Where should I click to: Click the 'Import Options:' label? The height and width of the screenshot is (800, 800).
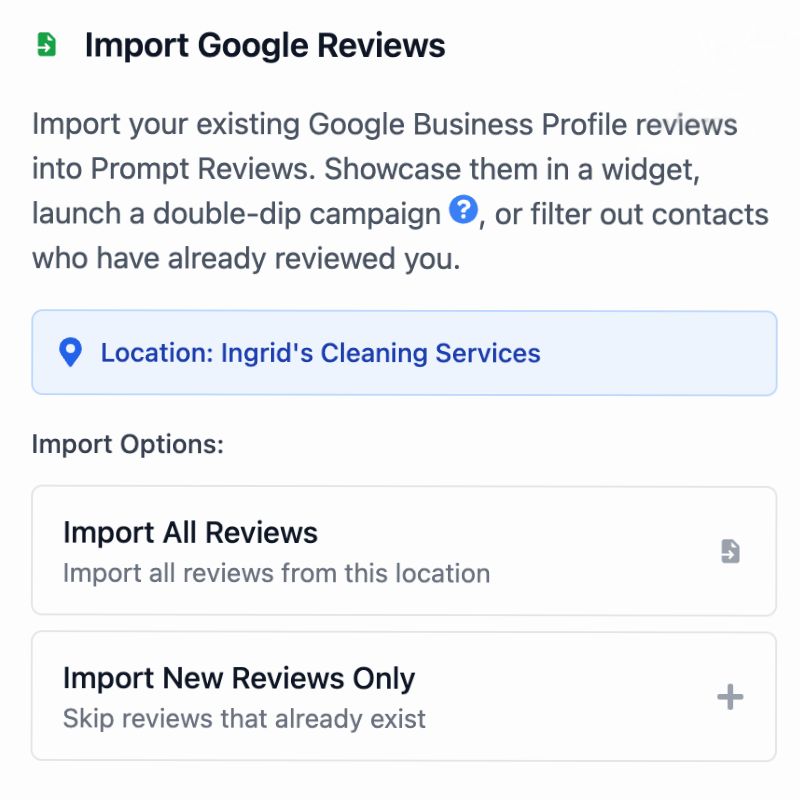(125, 444)
